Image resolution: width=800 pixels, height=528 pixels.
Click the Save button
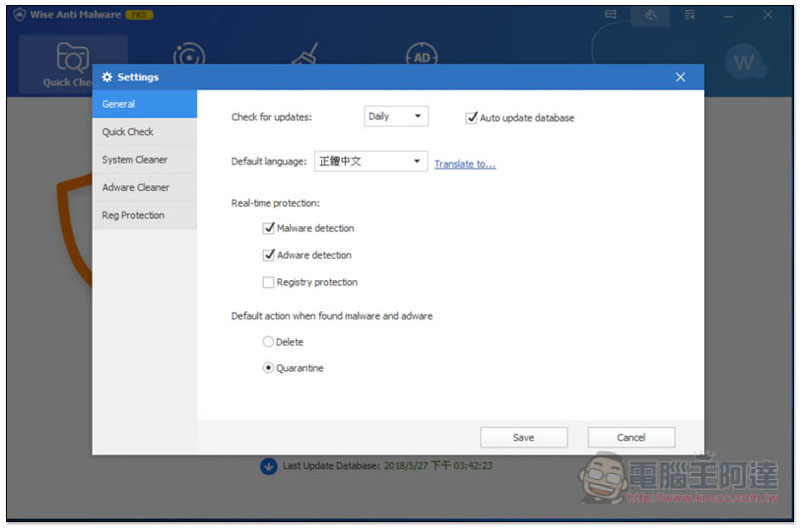pyautogui.click(x=523, y=438)
